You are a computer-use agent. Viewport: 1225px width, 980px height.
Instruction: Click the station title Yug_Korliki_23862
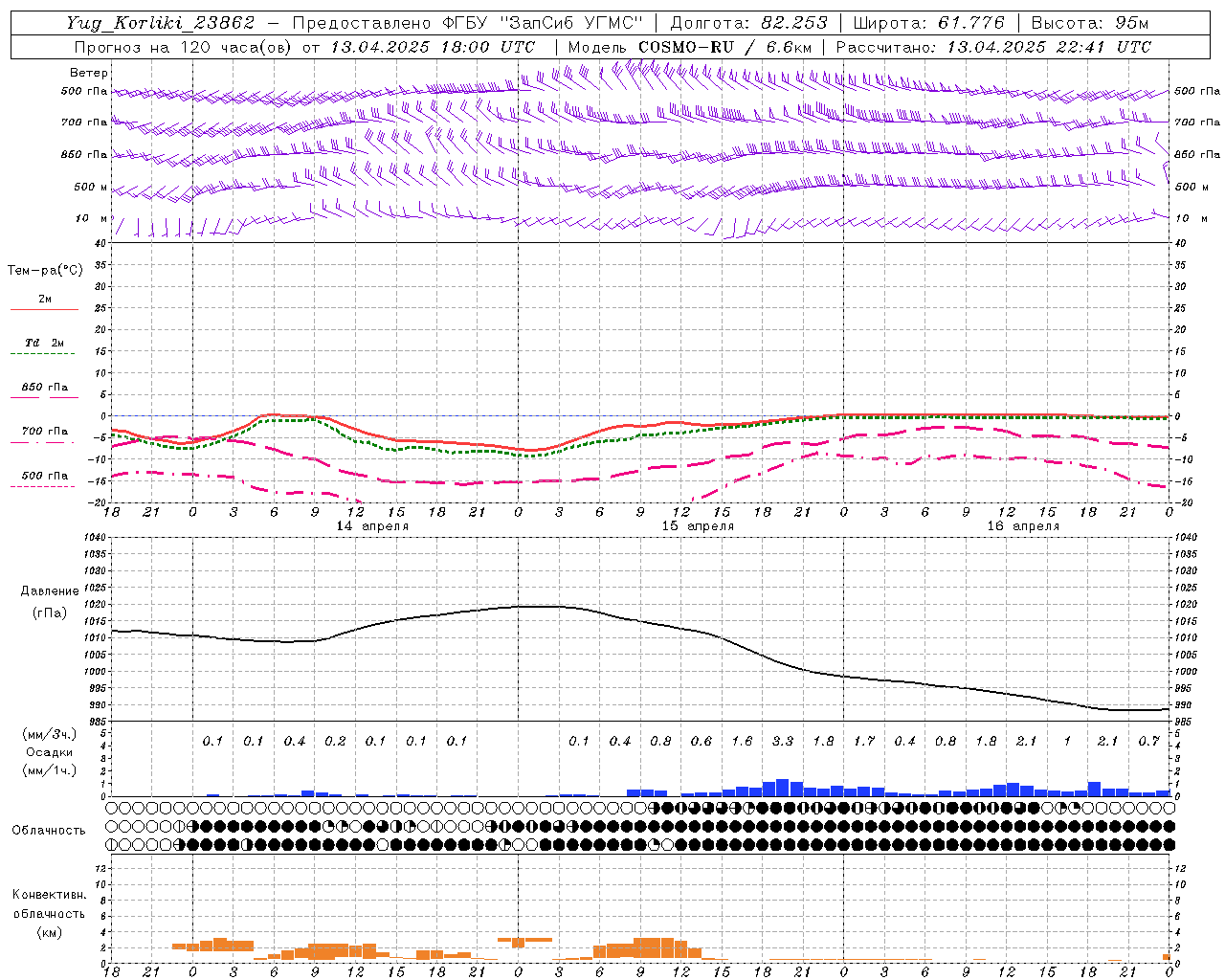point(161,23)
